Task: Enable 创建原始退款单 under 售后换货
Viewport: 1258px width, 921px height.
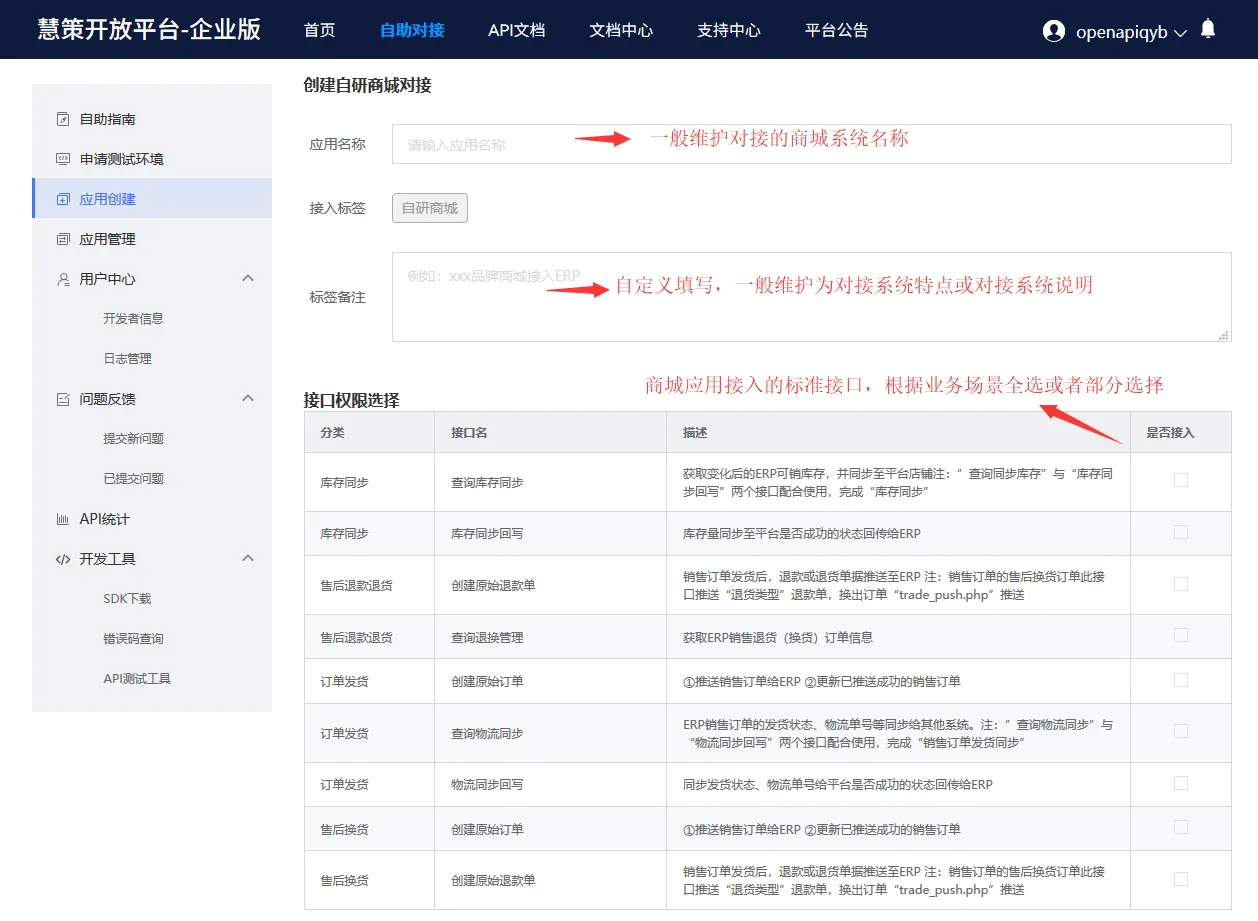Action: pyautogui.click(x=1181, y=879)
